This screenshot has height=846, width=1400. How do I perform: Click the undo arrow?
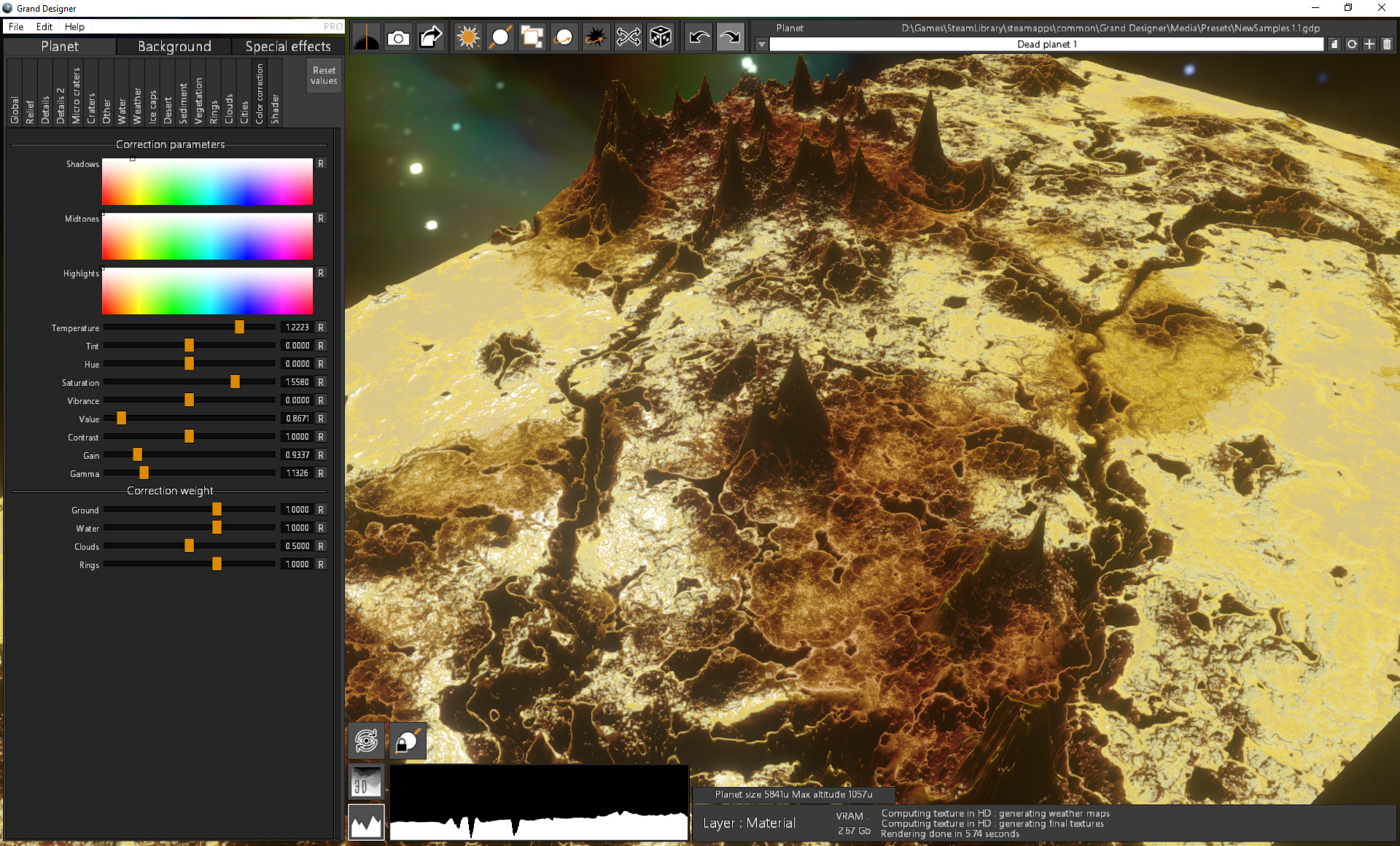[697, 36]
